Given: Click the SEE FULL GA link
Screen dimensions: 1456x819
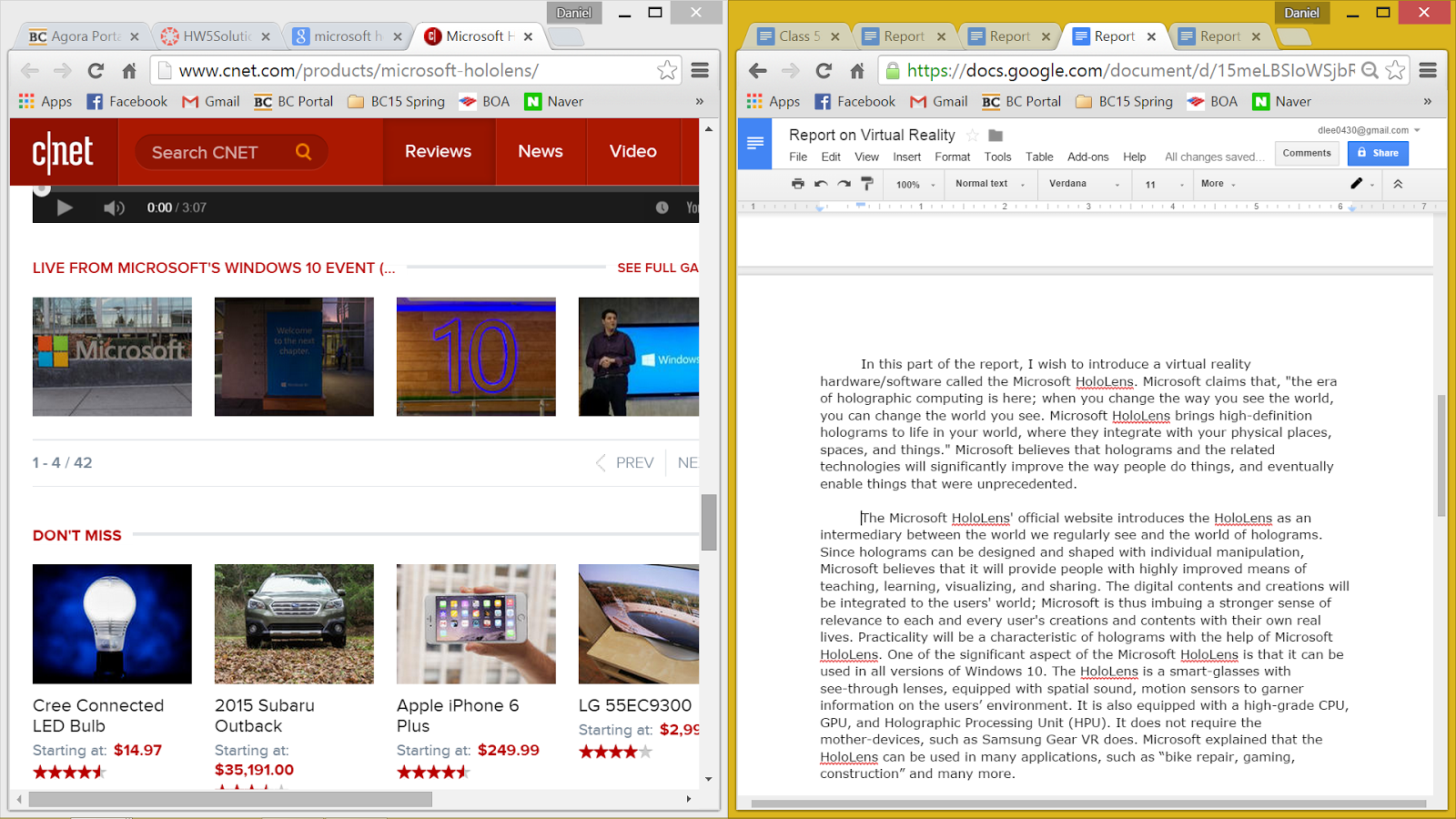Looking at the screenshot, I should pos(658,268).
